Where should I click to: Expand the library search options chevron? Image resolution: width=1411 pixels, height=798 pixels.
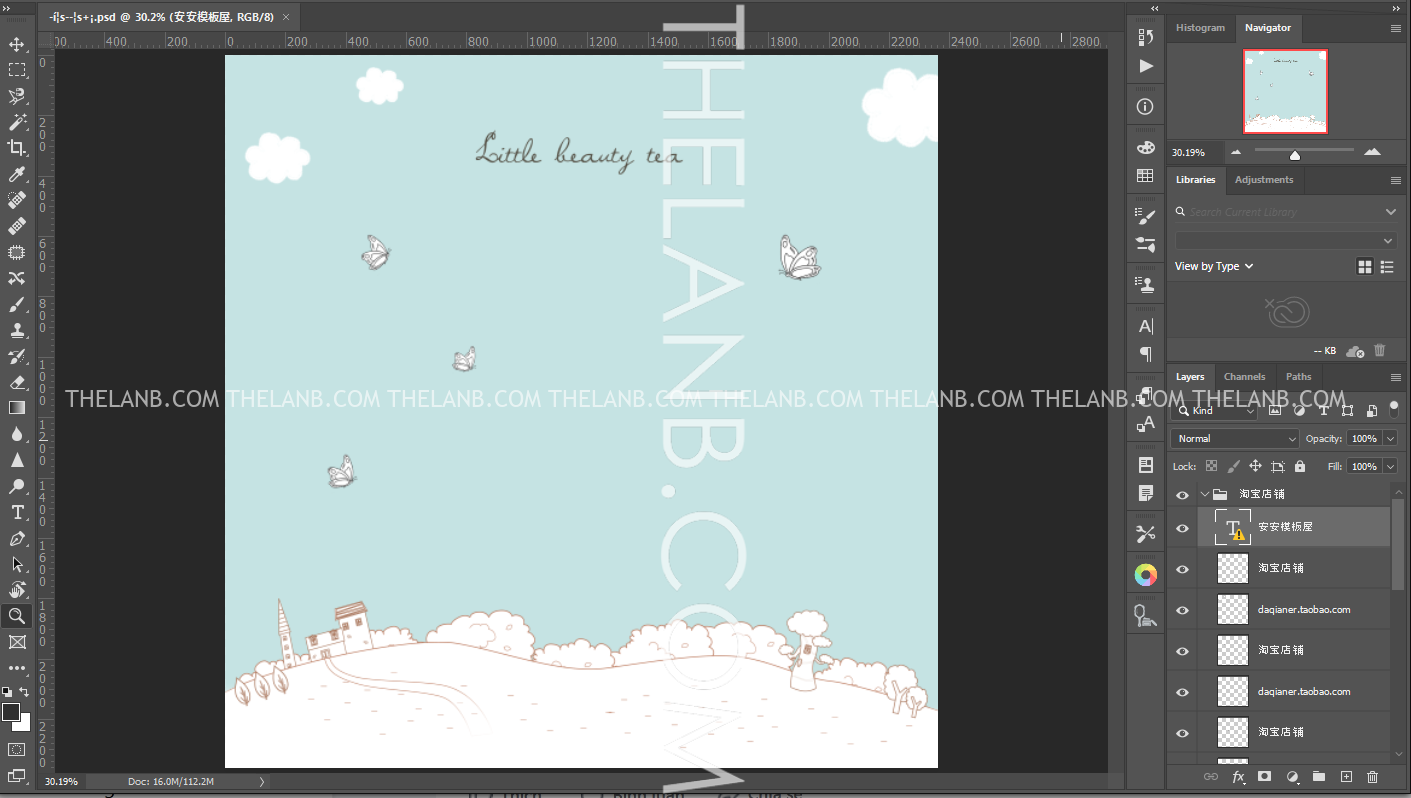pyautogui.click(x=1390, y=212)
